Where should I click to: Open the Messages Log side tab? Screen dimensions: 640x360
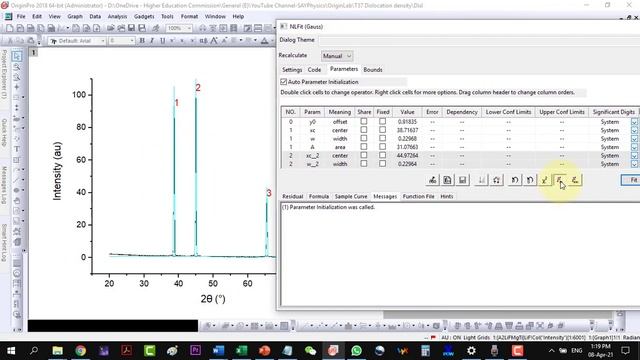point(4,185)
